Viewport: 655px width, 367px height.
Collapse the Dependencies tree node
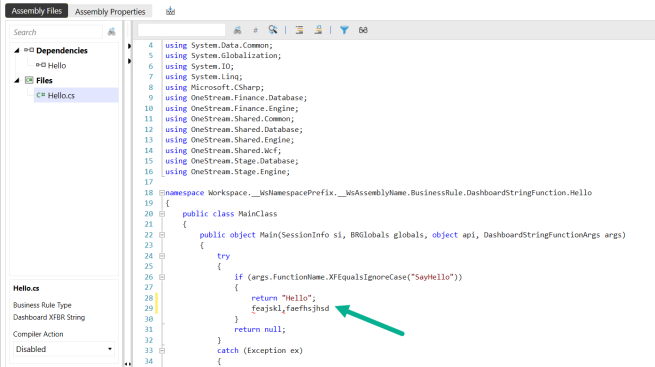17,51
